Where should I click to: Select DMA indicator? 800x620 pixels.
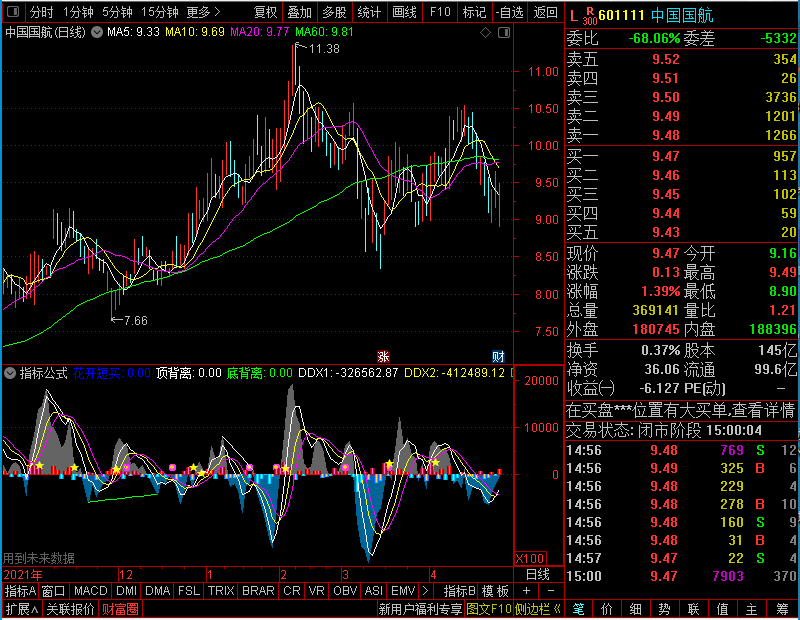[x=157, y=591]
